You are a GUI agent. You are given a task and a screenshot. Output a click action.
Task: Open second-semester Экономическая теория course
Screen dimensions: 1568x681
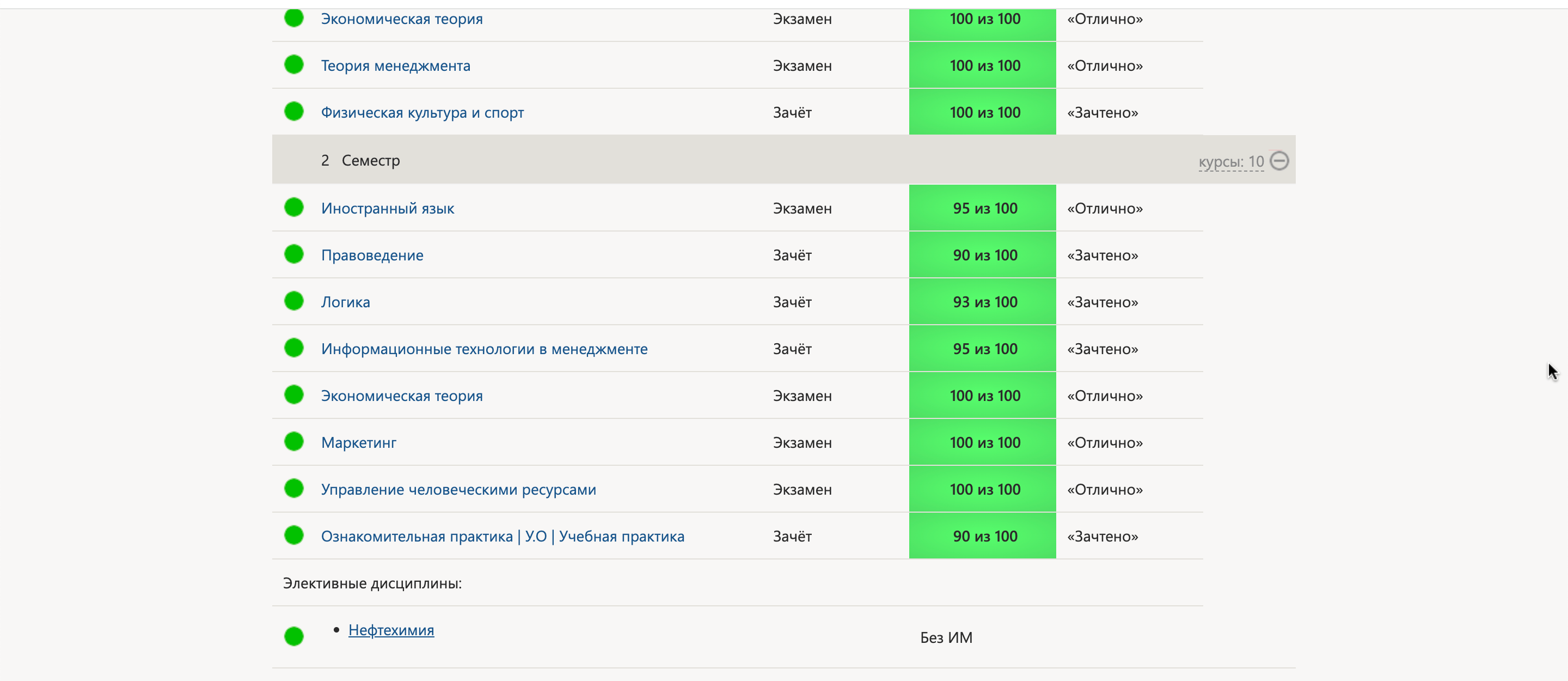click(x=402, y=396)
